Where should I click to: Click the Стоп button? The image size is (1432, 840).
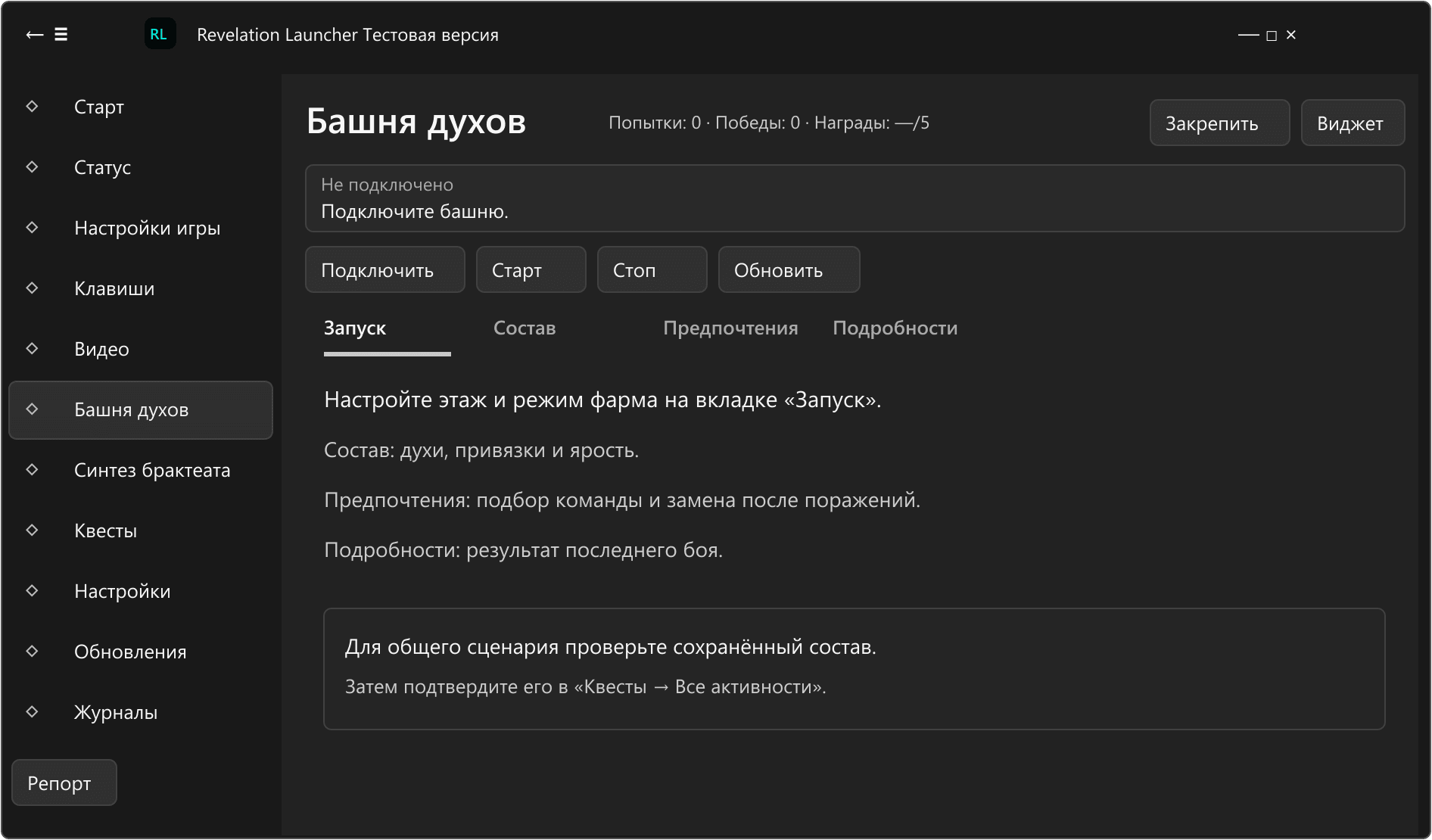[652, 269]
